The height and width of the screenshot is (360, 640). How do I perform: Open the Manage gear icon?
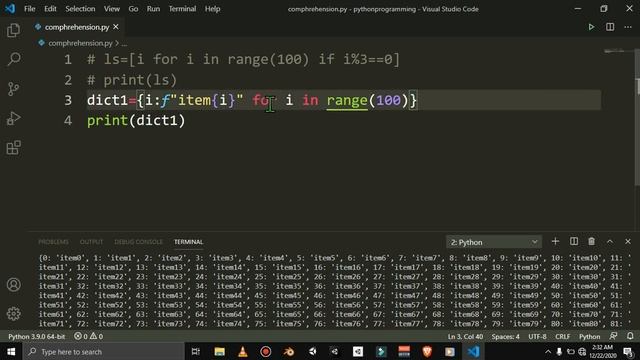click(13, 313)
